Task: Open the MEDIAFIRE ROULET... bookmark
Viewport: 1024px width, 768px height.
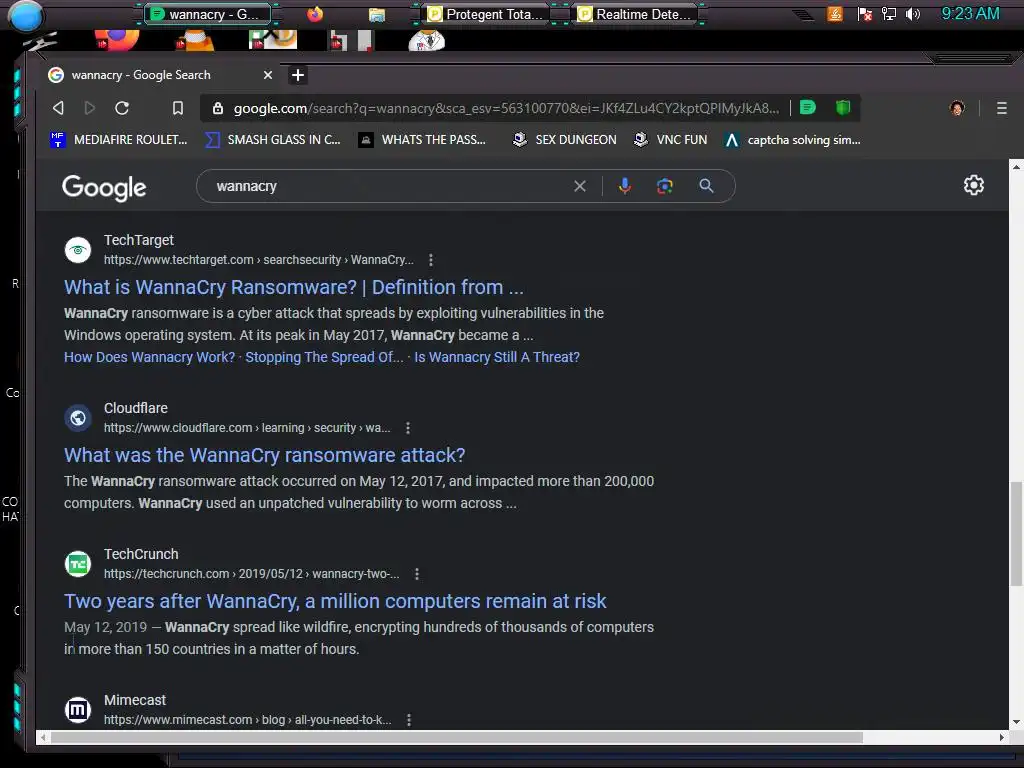Action: click(119, 140)
